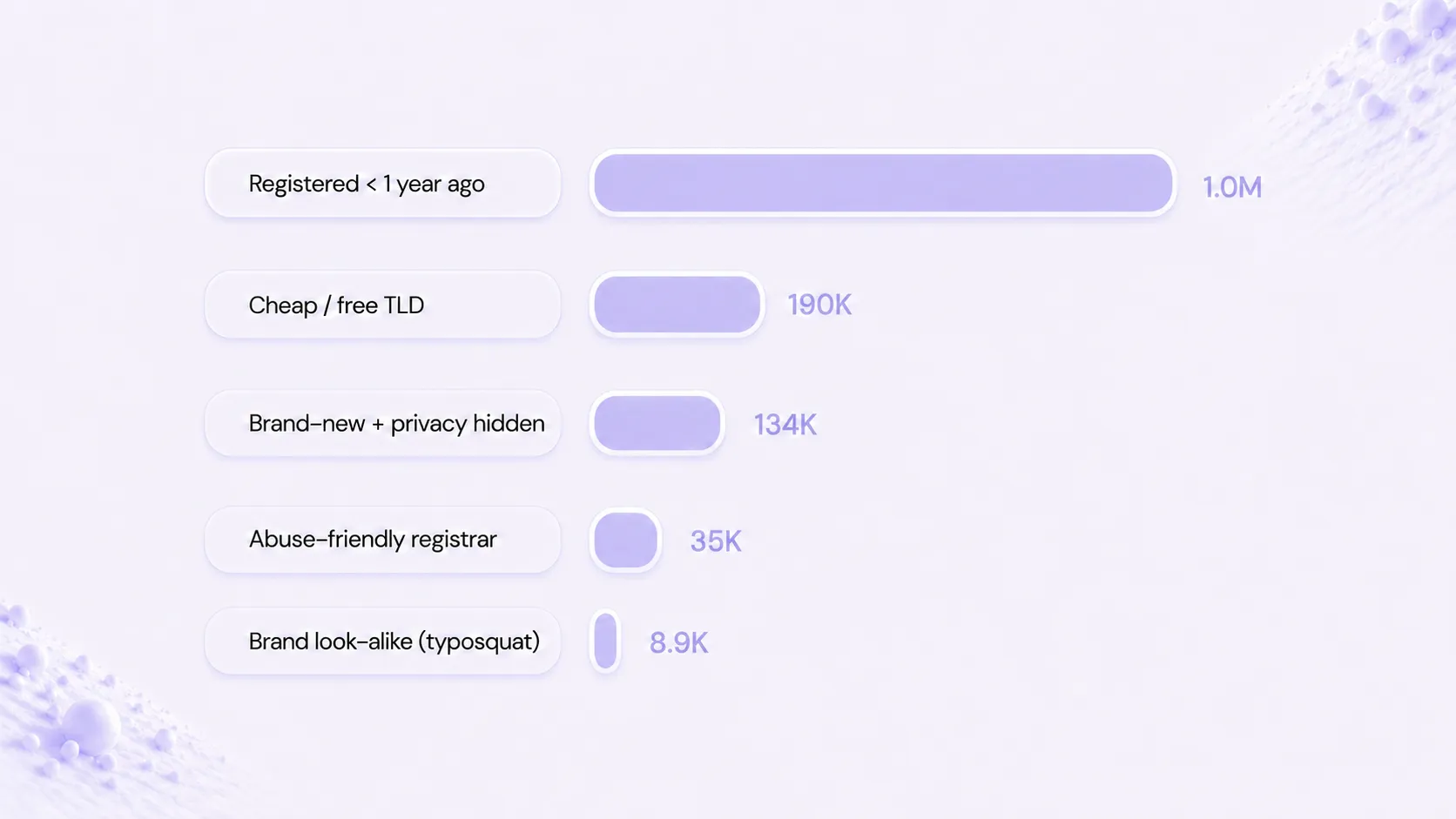Click the Abuse-friendly registrar bar
This screenshot has height=819, width=1456.
pyautogui.click(x=625, y=540)
